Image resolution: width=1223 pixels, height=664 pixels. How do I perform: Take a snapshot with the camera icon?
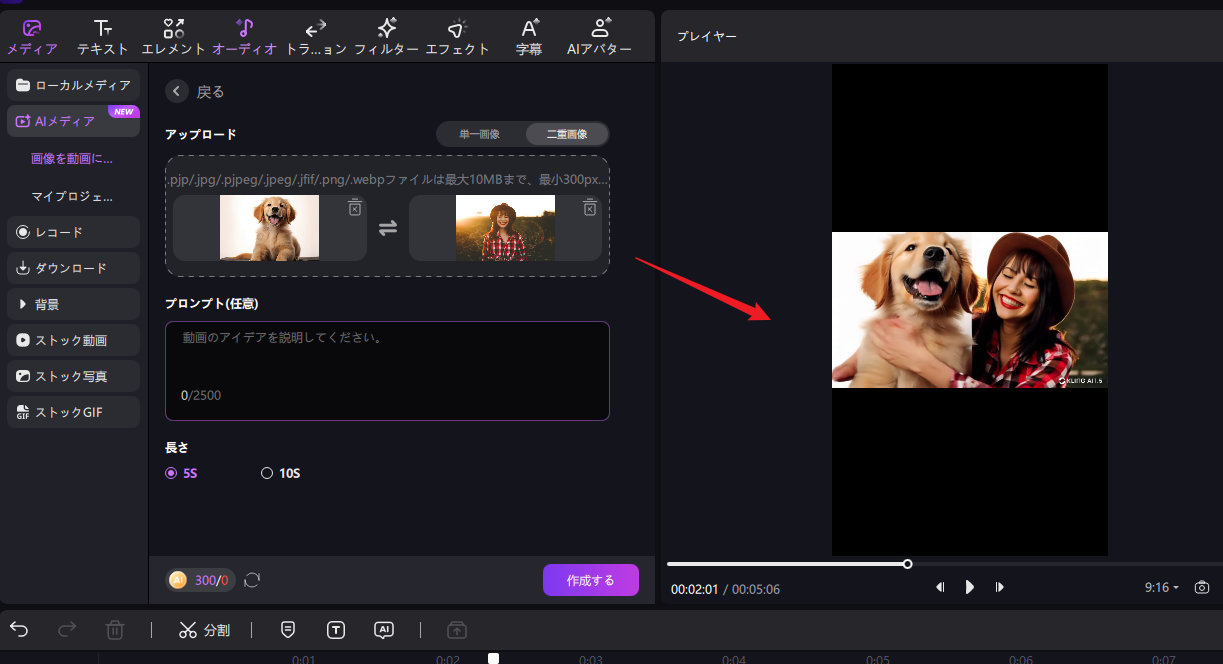[x=1202, y=588]
